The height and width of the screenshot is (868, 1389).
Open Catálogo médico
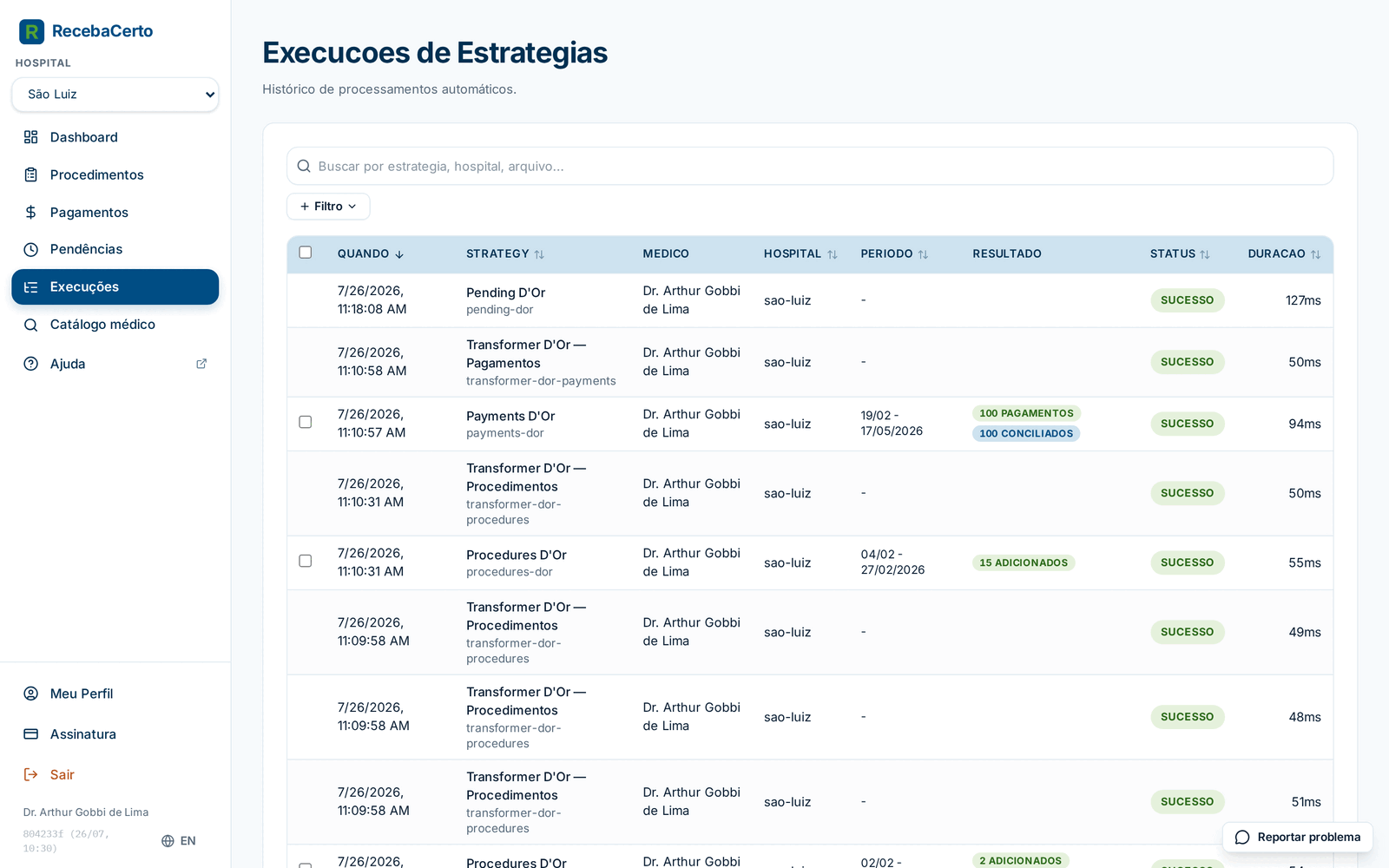pos(115,325)
